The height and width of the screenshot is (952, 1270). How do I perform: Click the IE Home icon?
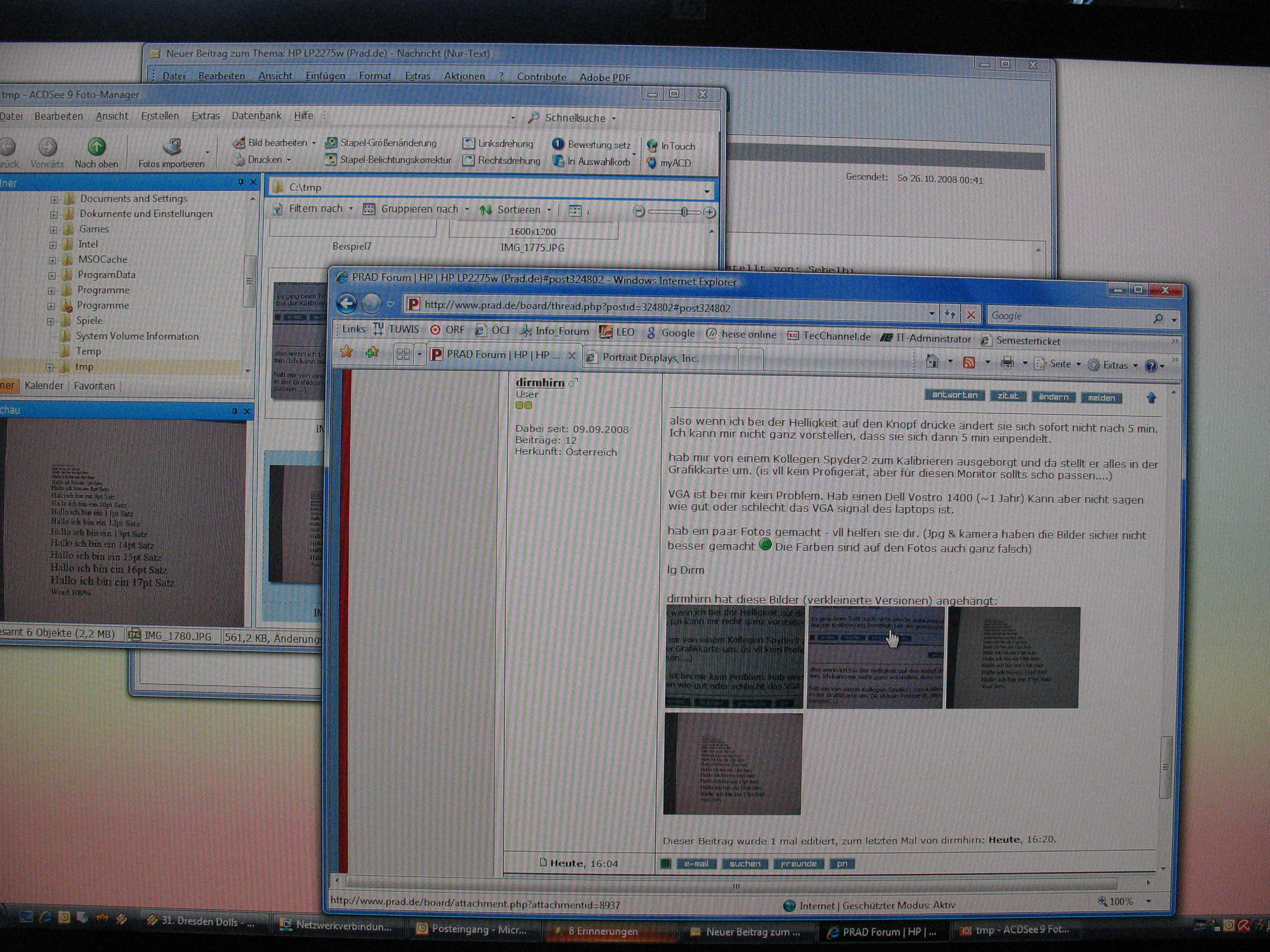pyautogui.click(x=932, y=361)
